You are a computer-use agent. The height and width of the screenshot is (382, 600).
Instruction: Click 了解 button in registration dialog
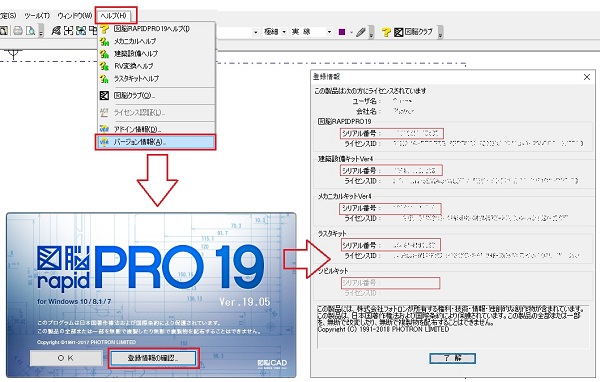click(452, 358)
